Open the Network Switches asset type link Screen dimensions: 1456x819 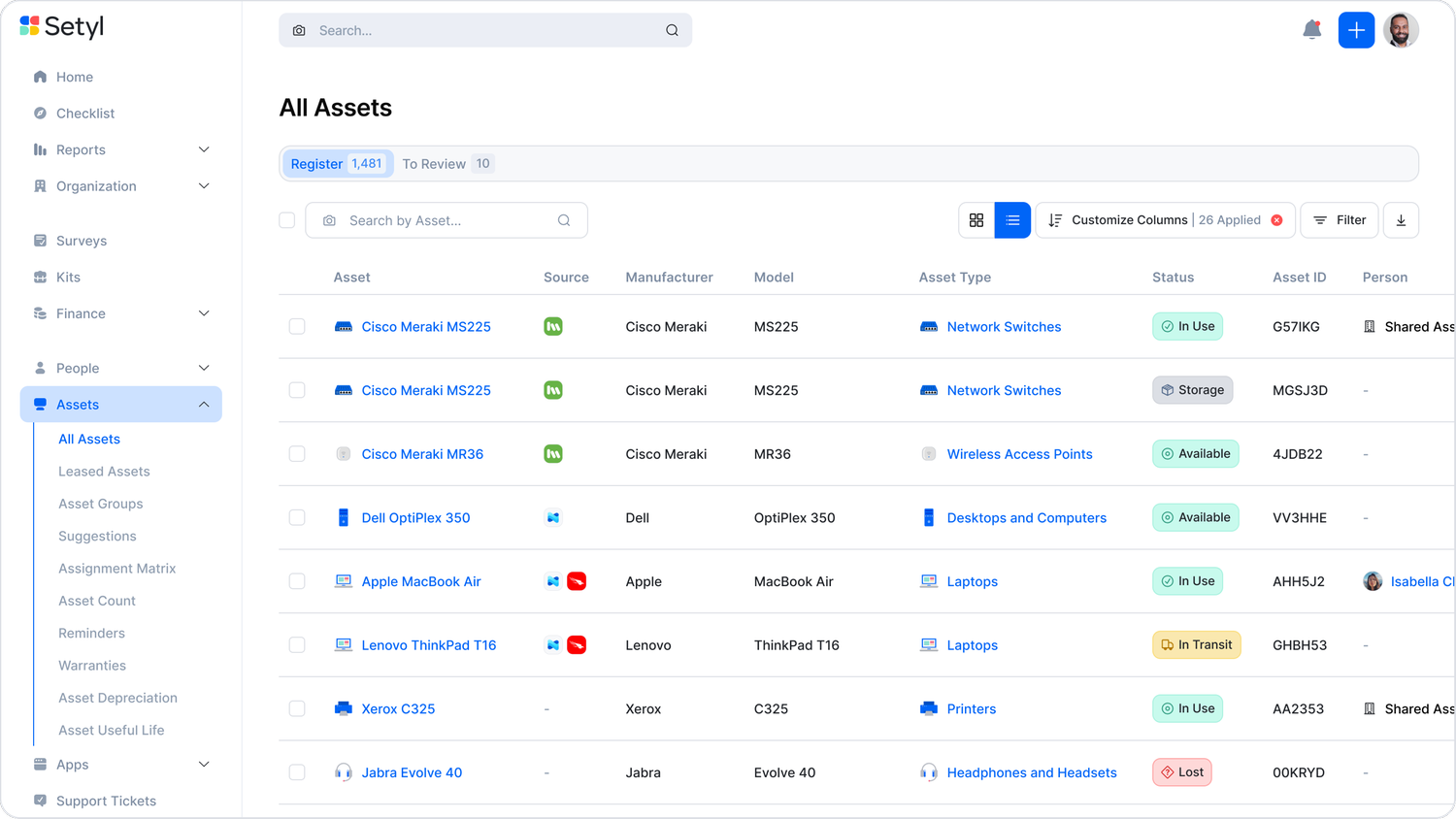tap(1004, 327)
